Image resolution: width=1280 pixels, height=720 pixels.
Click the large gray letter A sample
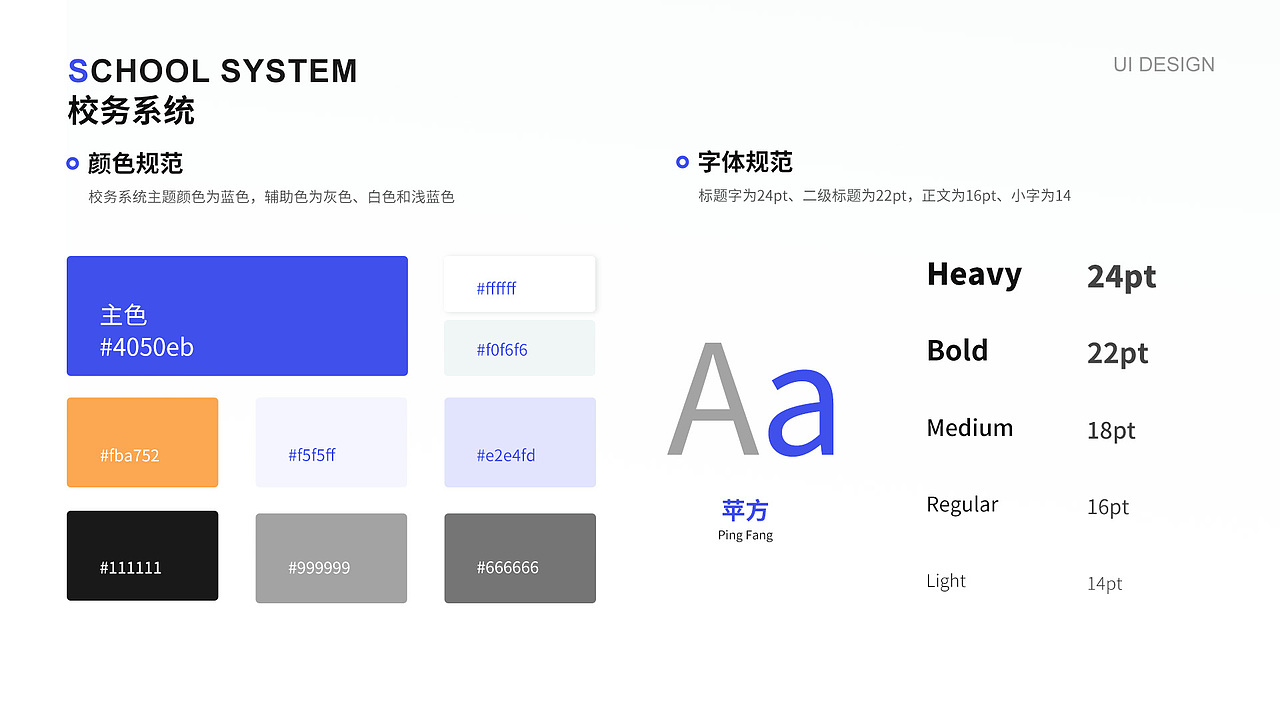712,398
